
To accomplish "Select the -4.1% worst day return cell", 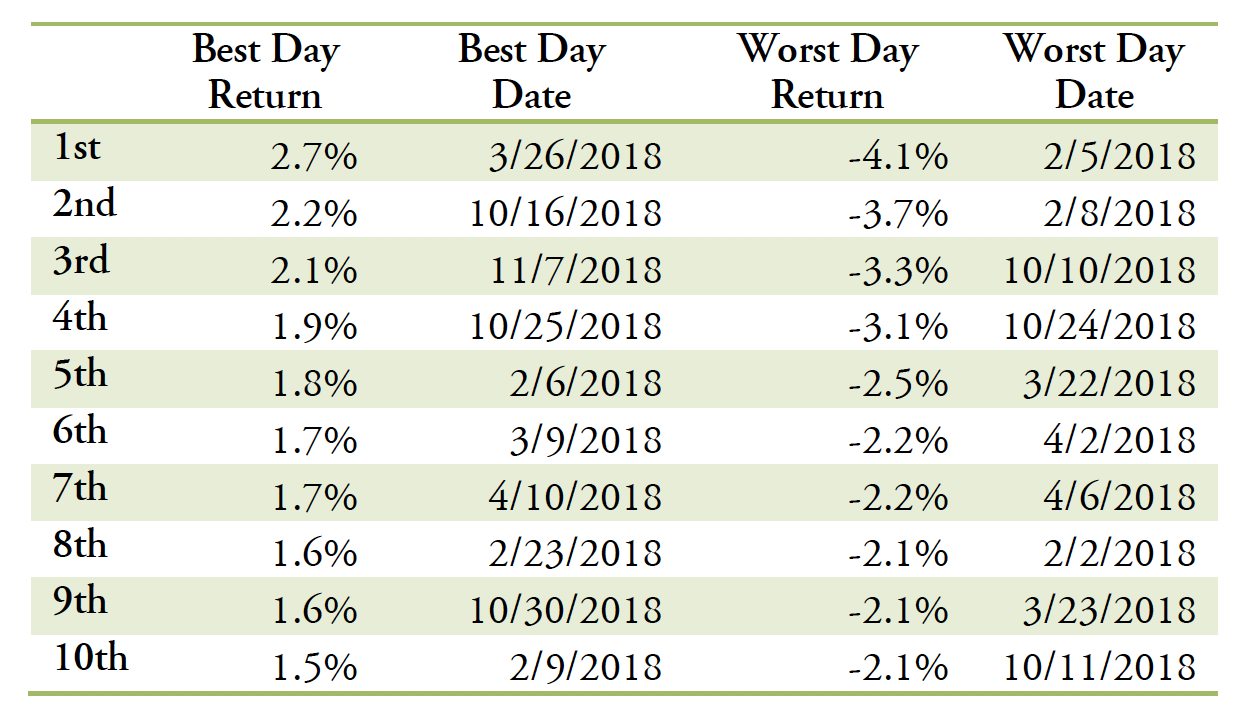I will [x=899, y=157].
